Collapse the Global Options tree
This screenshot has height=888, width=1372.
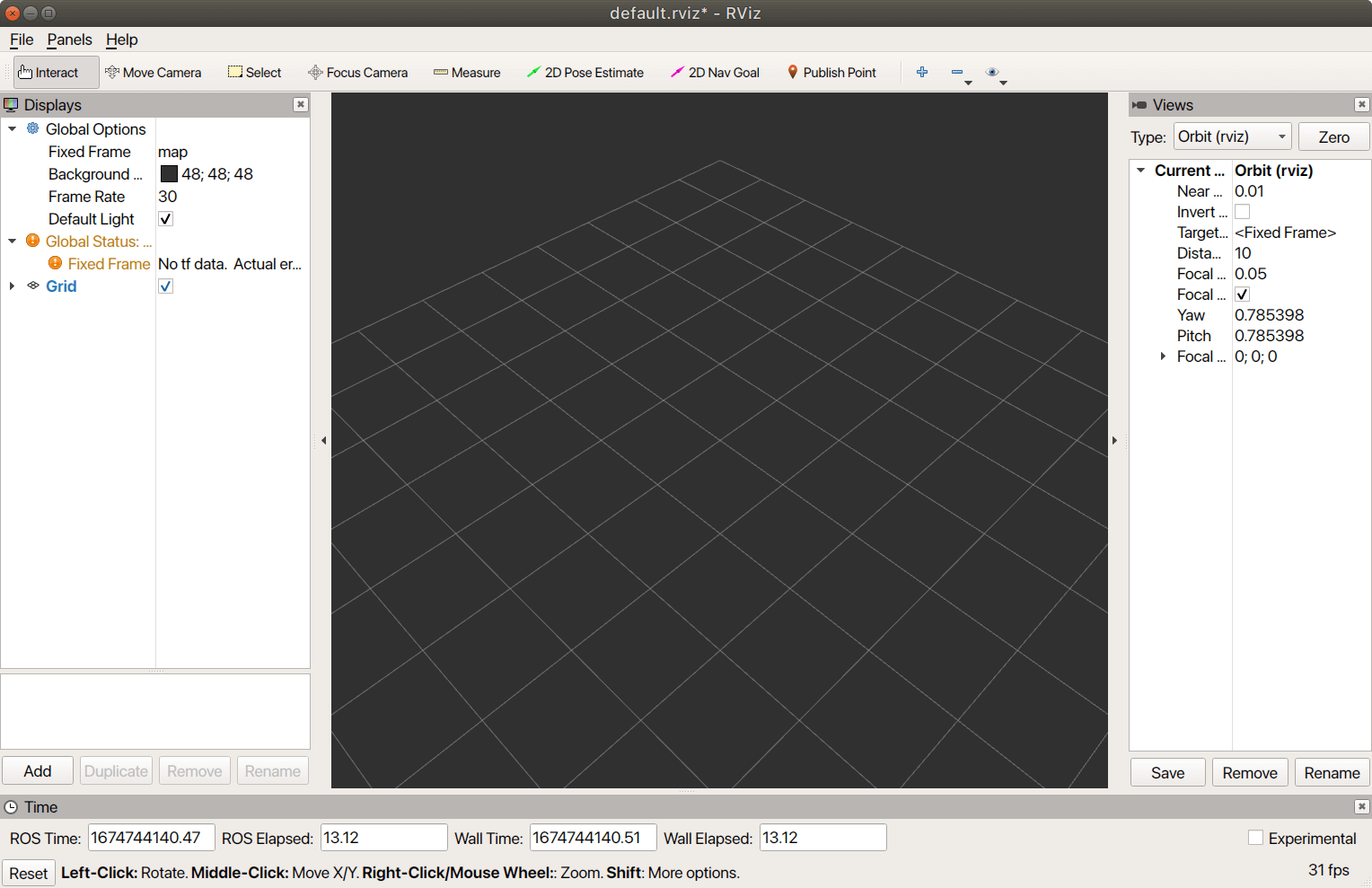tap(13, 128)
